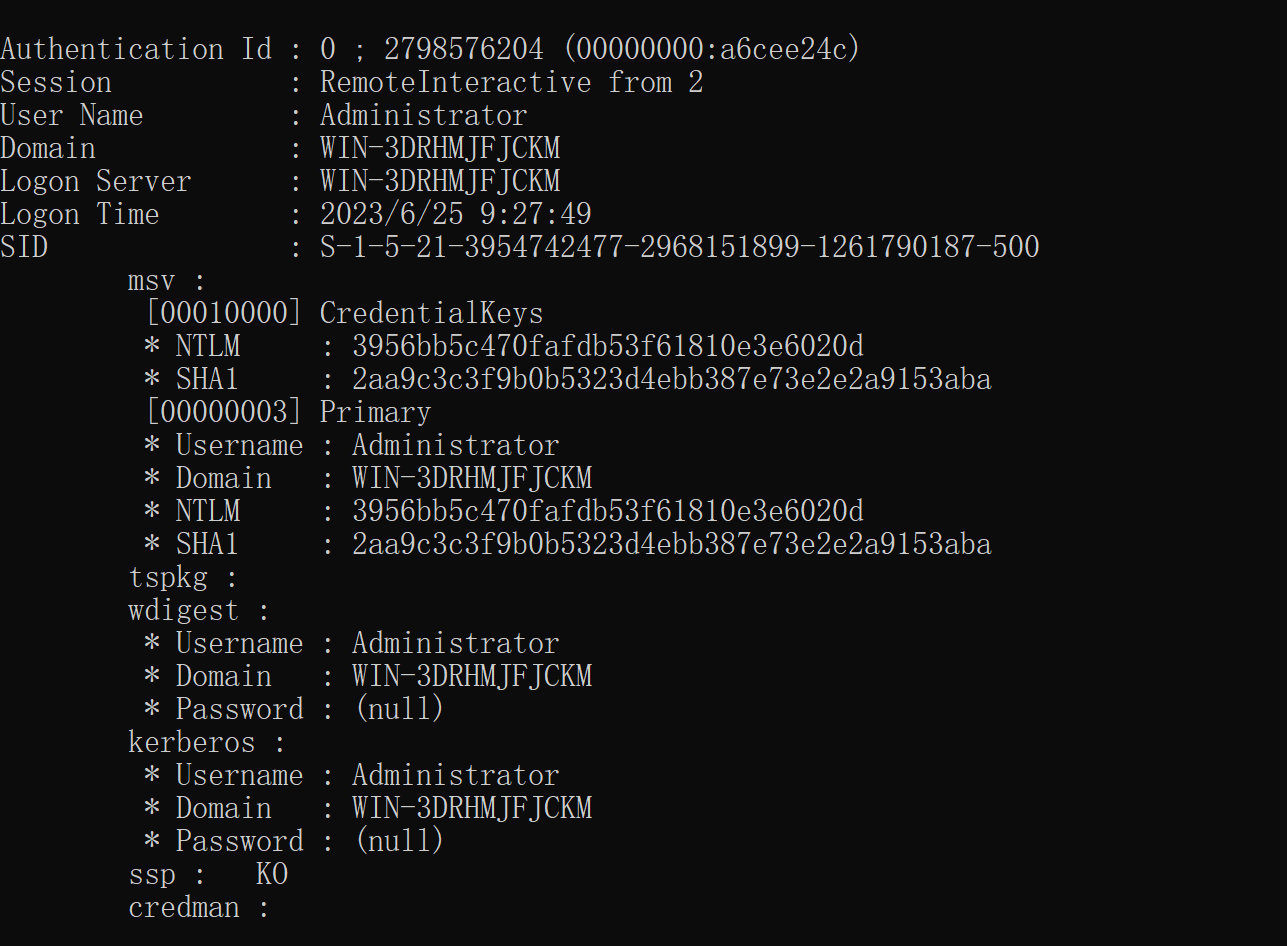Click the NTLM hash under Primary
Screen dimensions: 1287x946
(607, 511)
